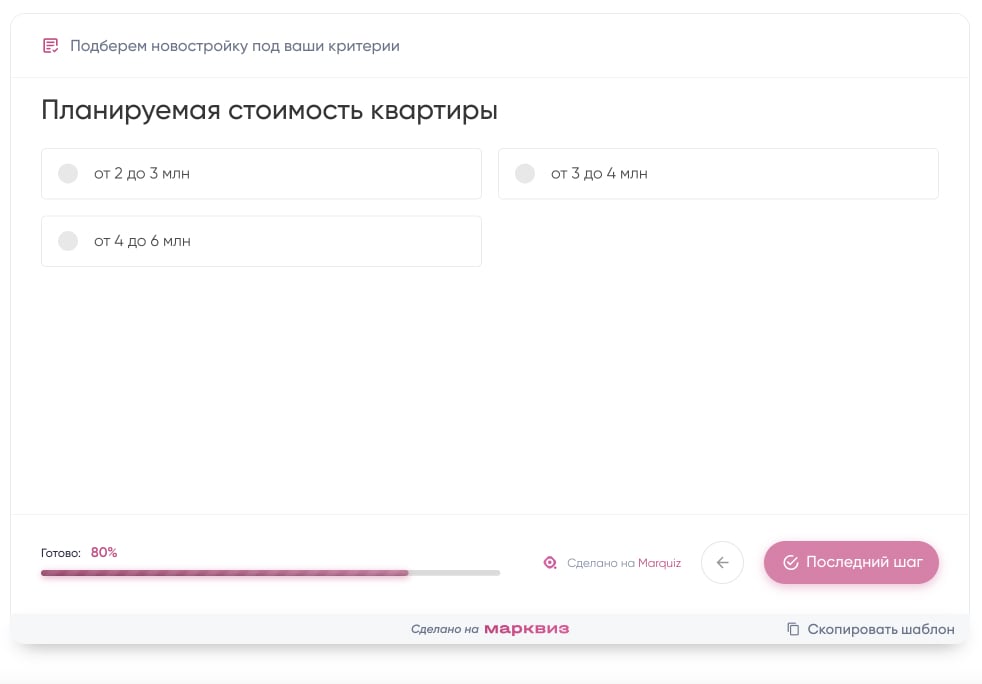This screenshot has height=684, width=982.
Task: Follow the pink Marquiz text link
Action: click(x=659, y=563)
